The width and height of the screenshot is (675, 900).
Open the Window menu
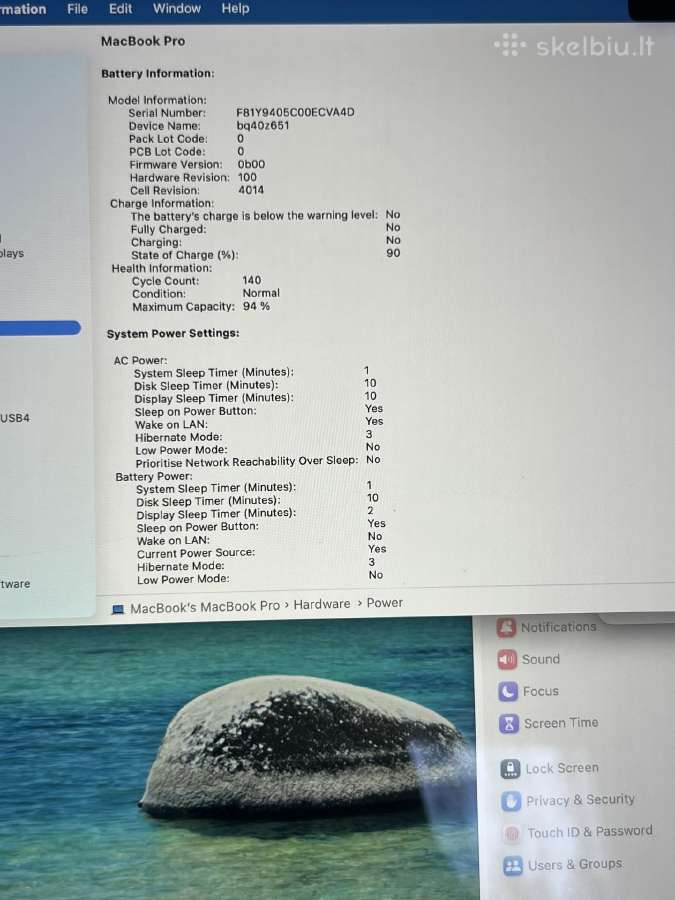pyautogui.click(x=177, y=9)
